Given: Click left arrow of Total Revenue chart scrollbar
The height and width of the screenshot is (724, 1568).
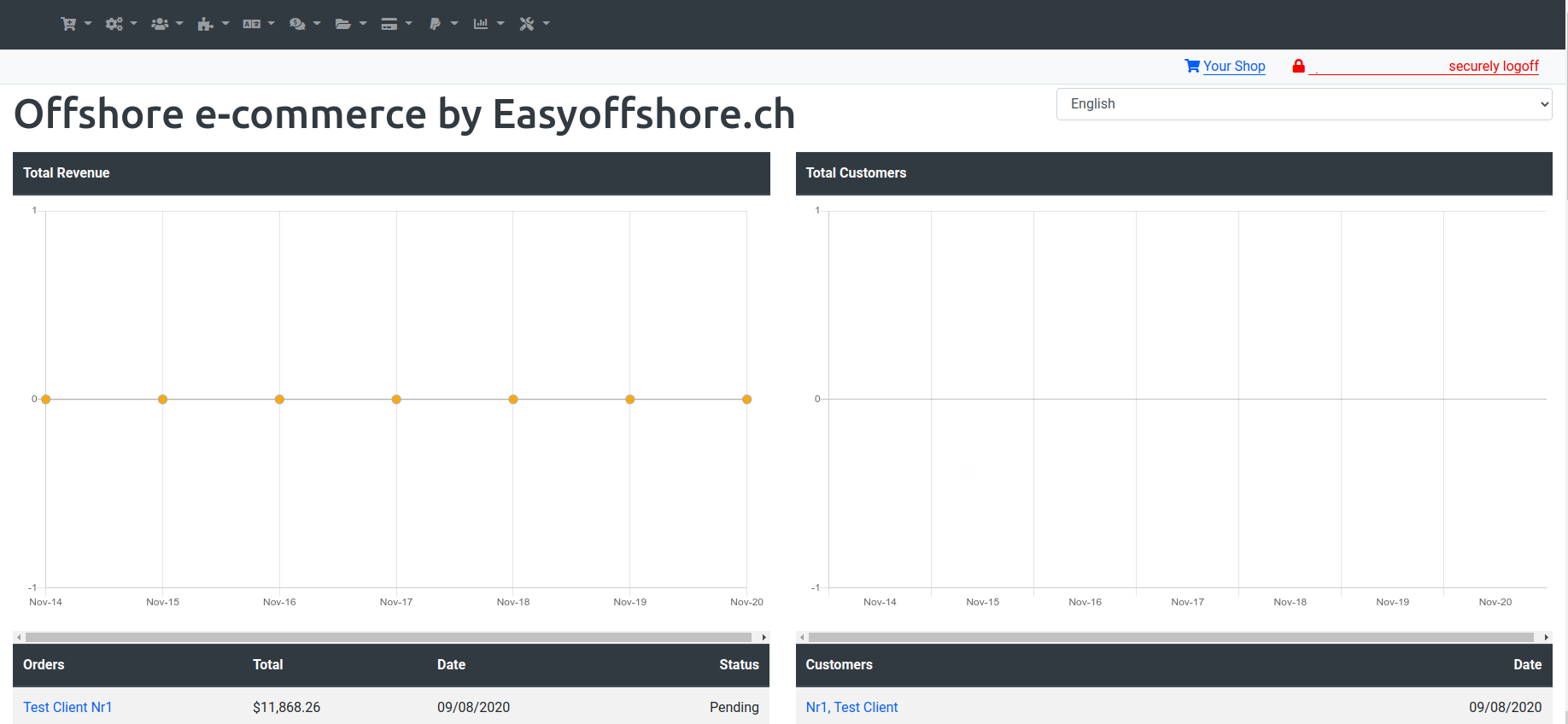Looking at the screenshot, I should tap(19, 637).
